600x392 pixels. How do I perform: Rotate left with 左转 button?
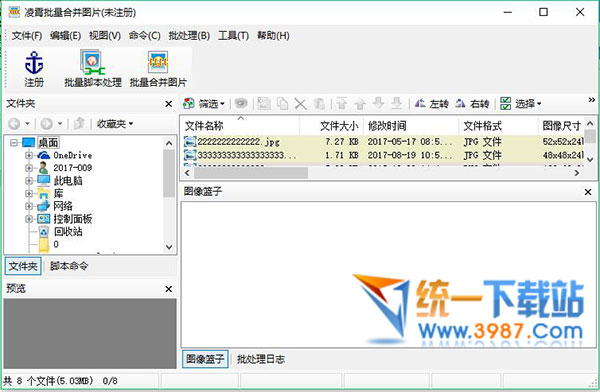click(x=431, y=104)
